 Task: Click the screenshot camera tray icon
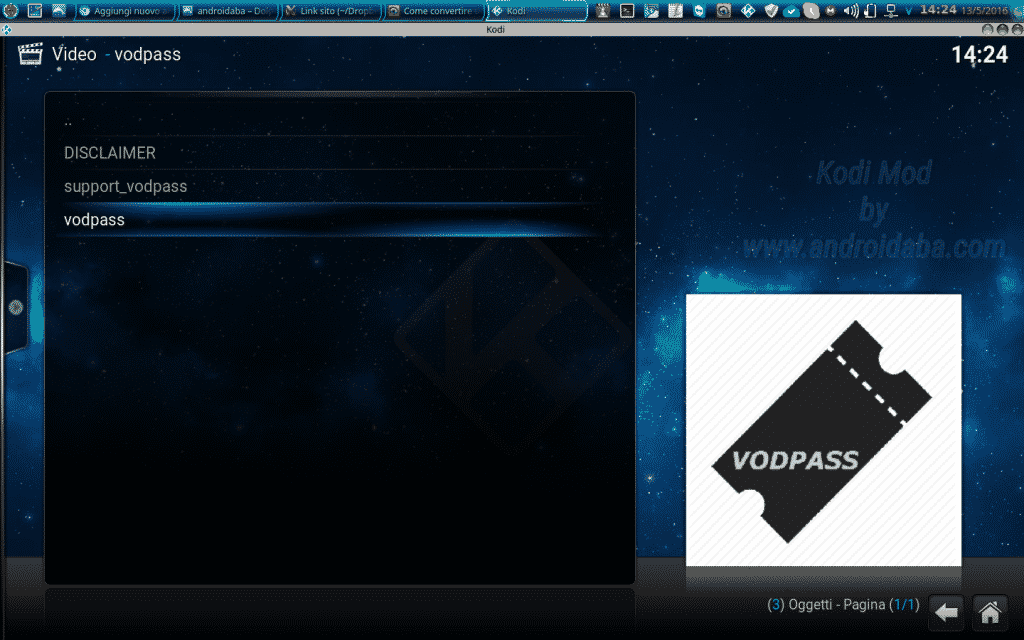point(724,10)
